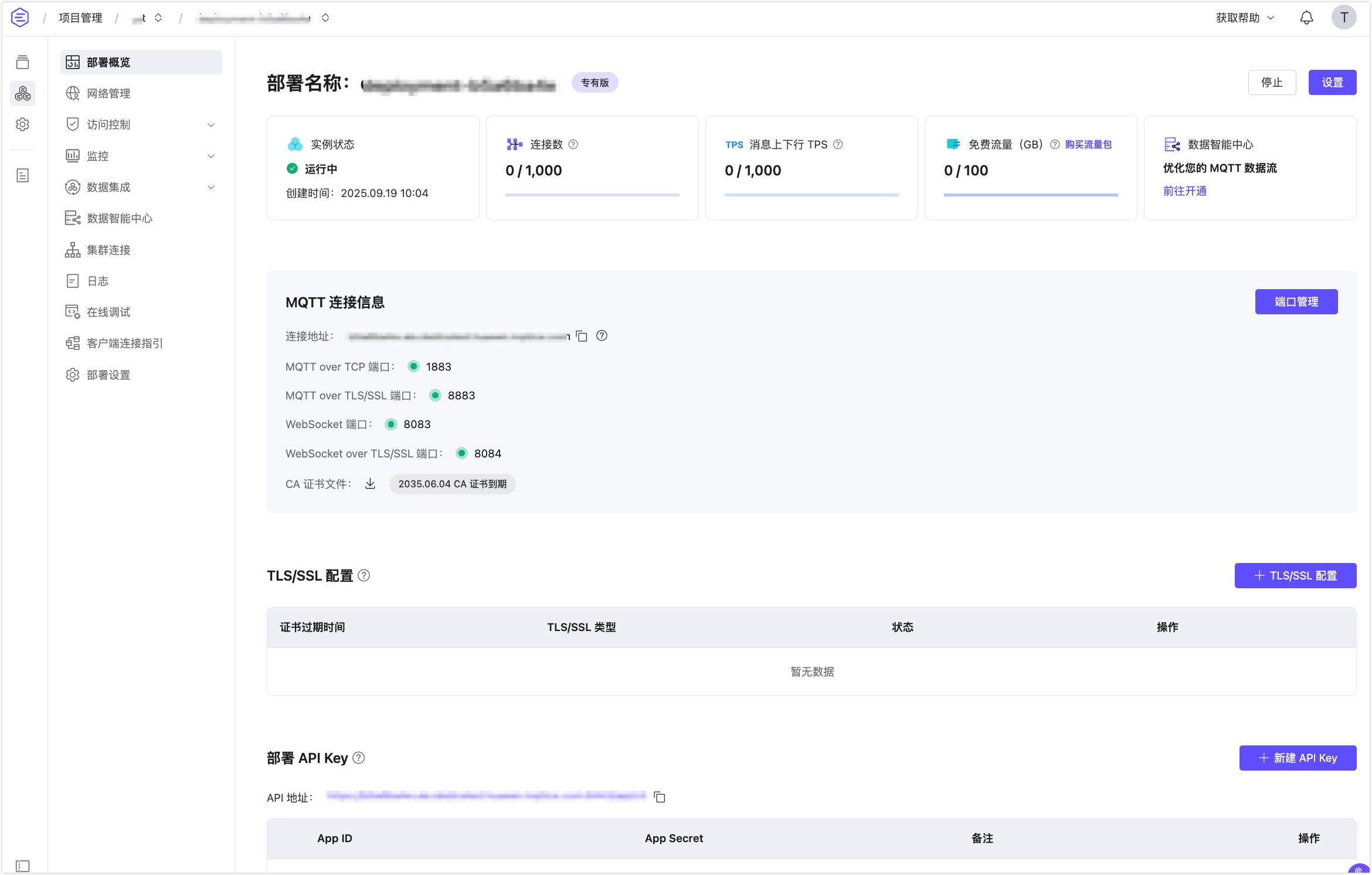Copy the MQTT connection address

(x=582, y=336)
